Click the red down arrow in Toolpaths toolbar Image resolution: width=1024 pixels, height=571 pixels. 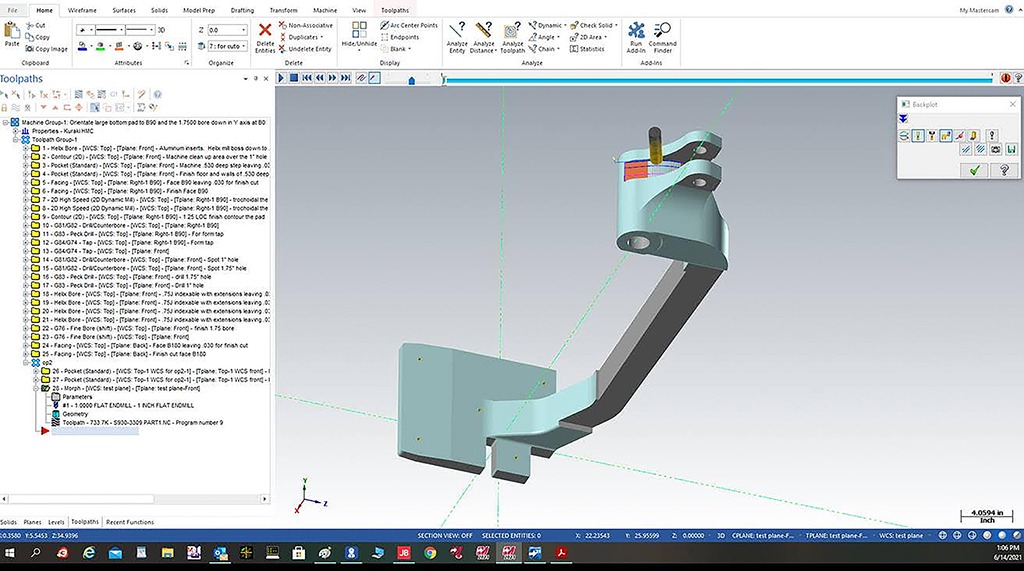[x=44, y=107]
